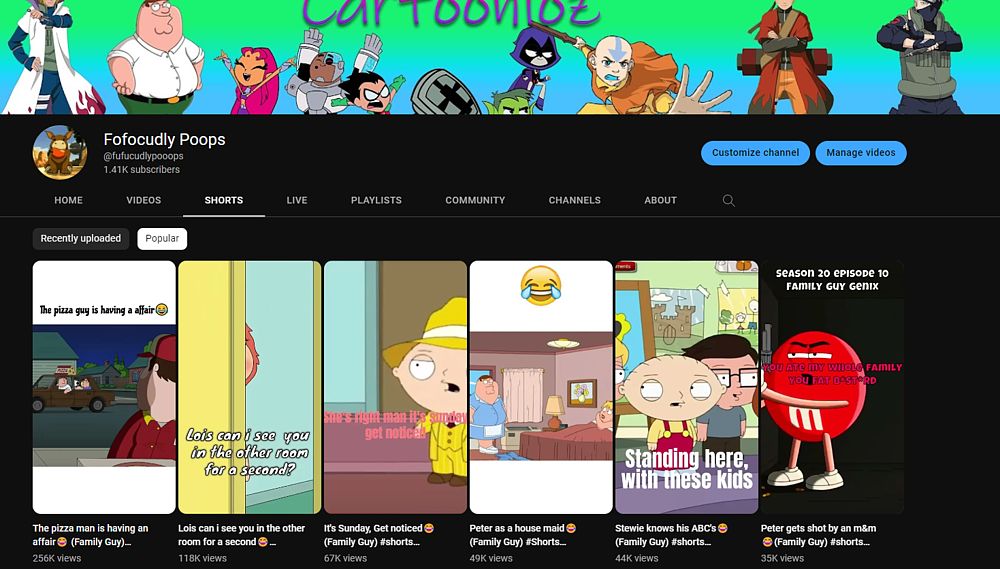Open the PLAYLISTS tab
The height and width of the screenshot is (569, 1000).
pos(376,200)
